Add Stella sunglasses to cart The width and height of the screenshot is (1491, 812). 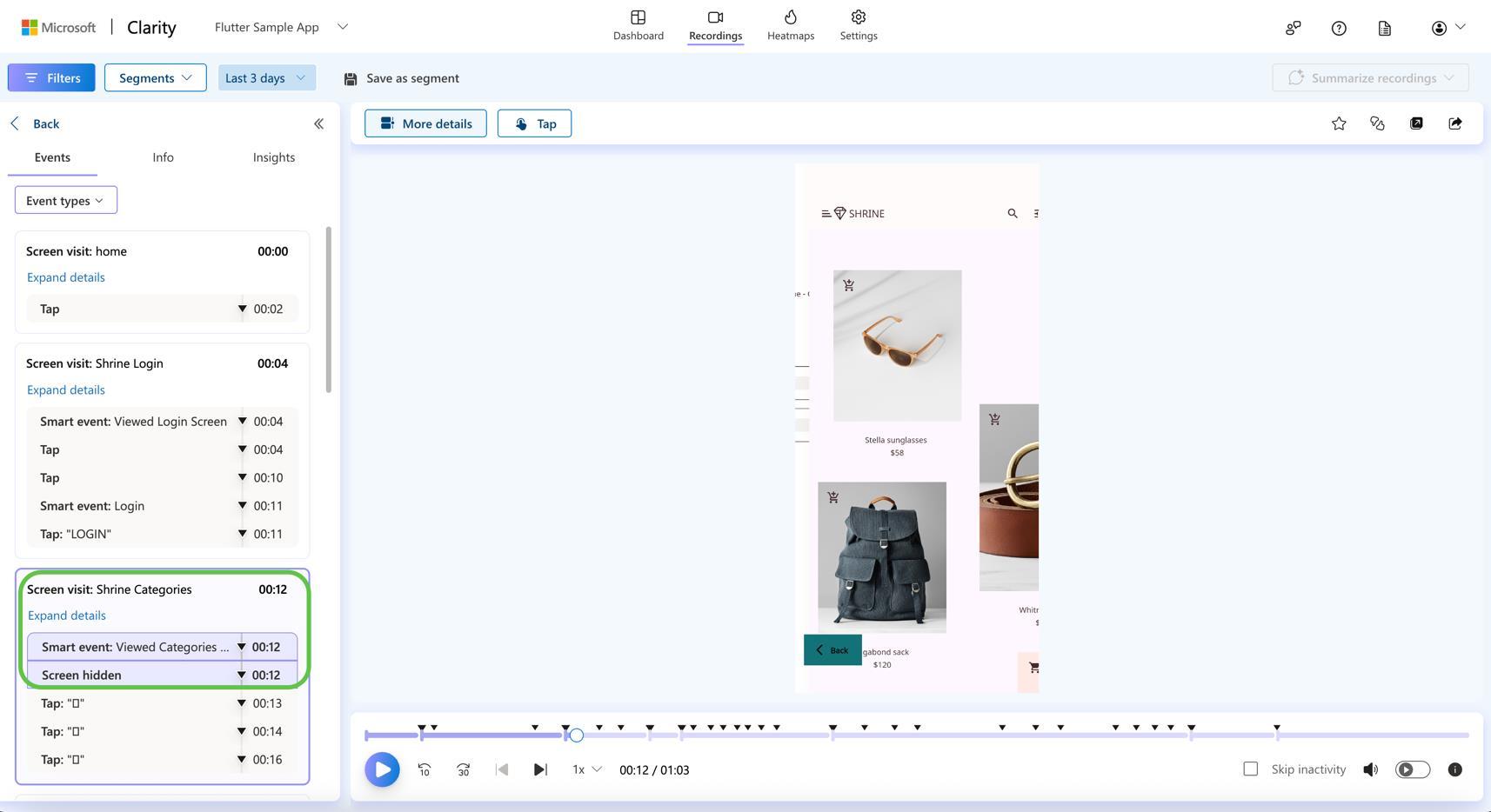849,285
